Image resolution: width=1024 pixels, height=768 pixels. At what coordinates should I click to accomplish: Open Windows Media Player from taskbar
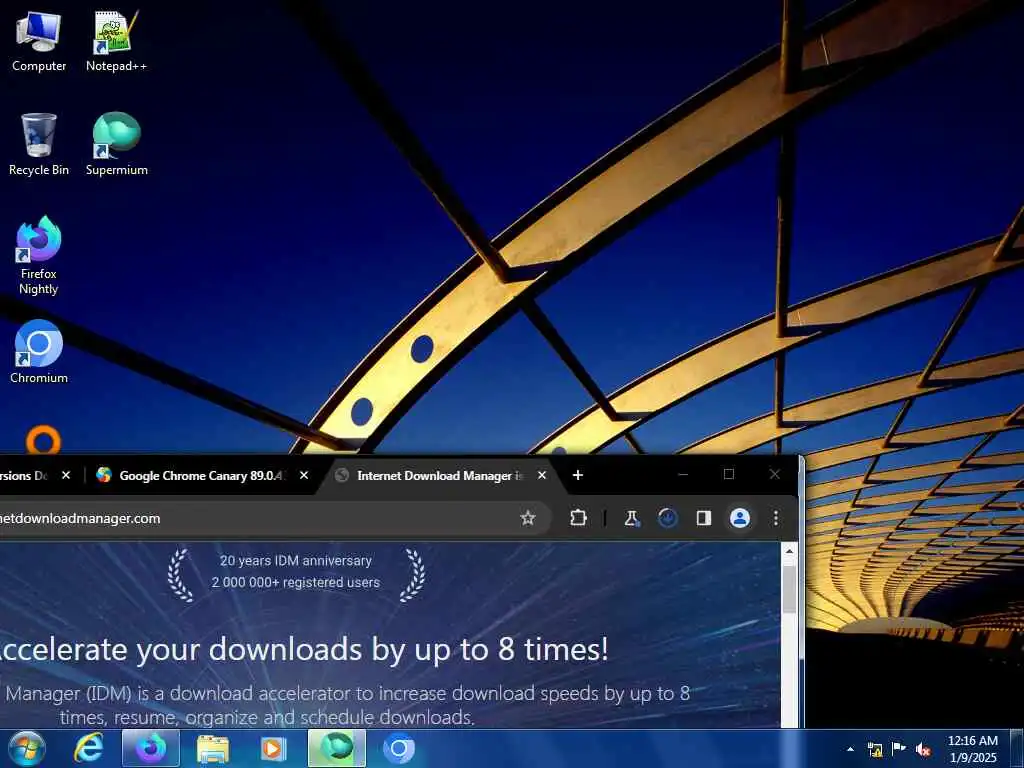[x=274, y=748]
